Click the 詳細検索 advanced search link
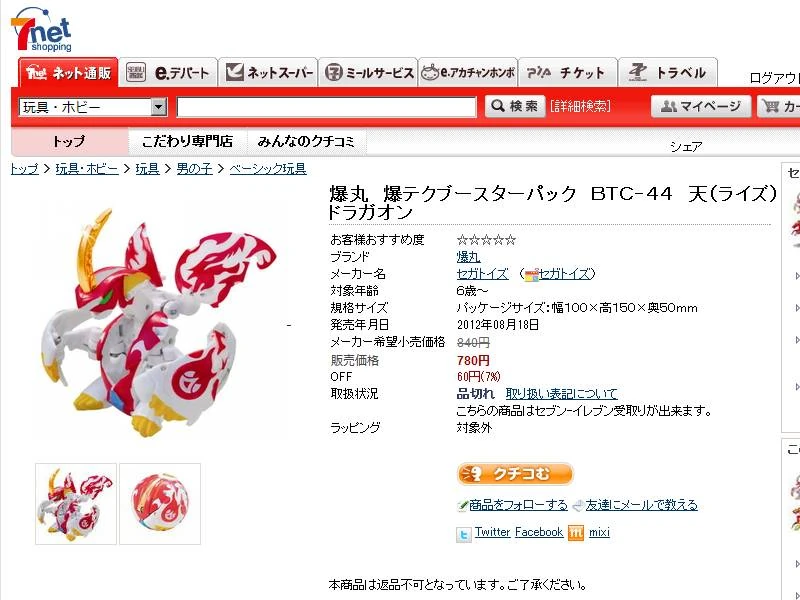800x600 pixels. pyautogui.click(x=581, y=106)
